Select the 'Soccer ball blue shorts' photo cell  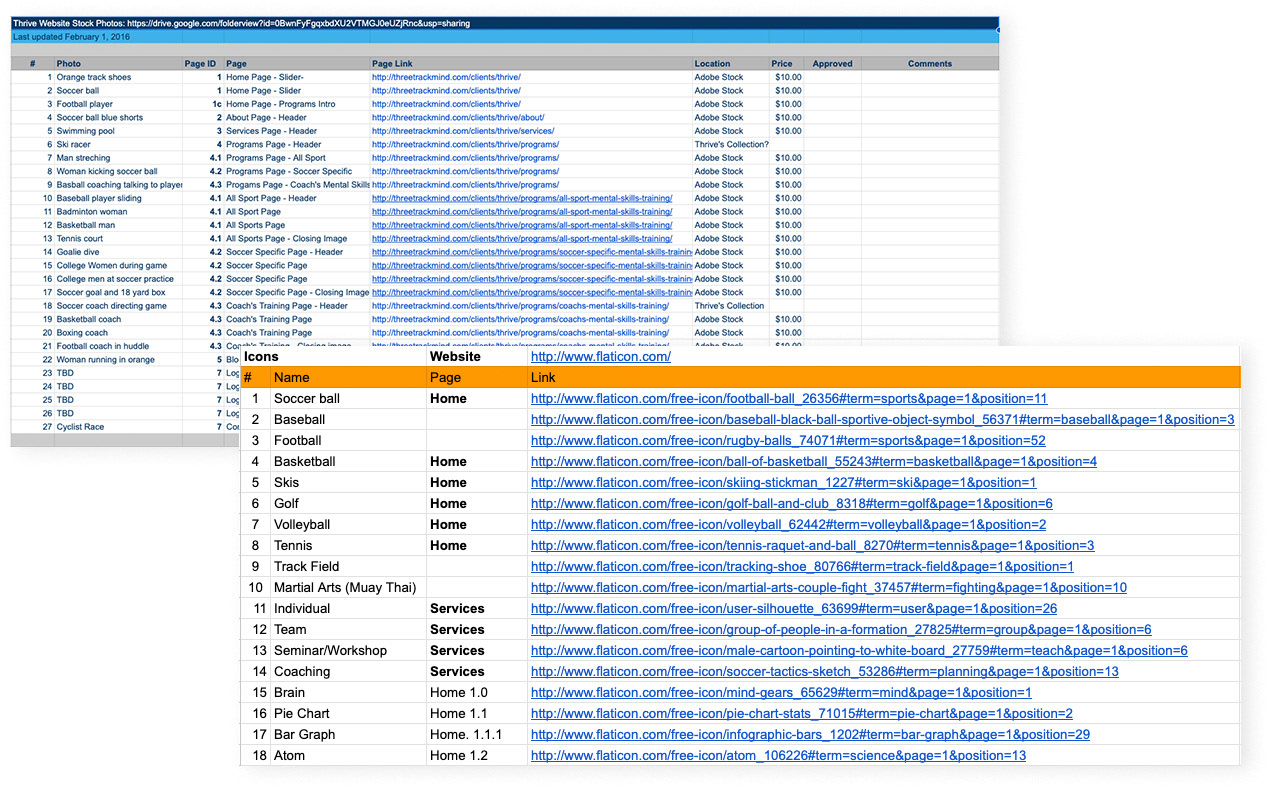click(118, 117)
